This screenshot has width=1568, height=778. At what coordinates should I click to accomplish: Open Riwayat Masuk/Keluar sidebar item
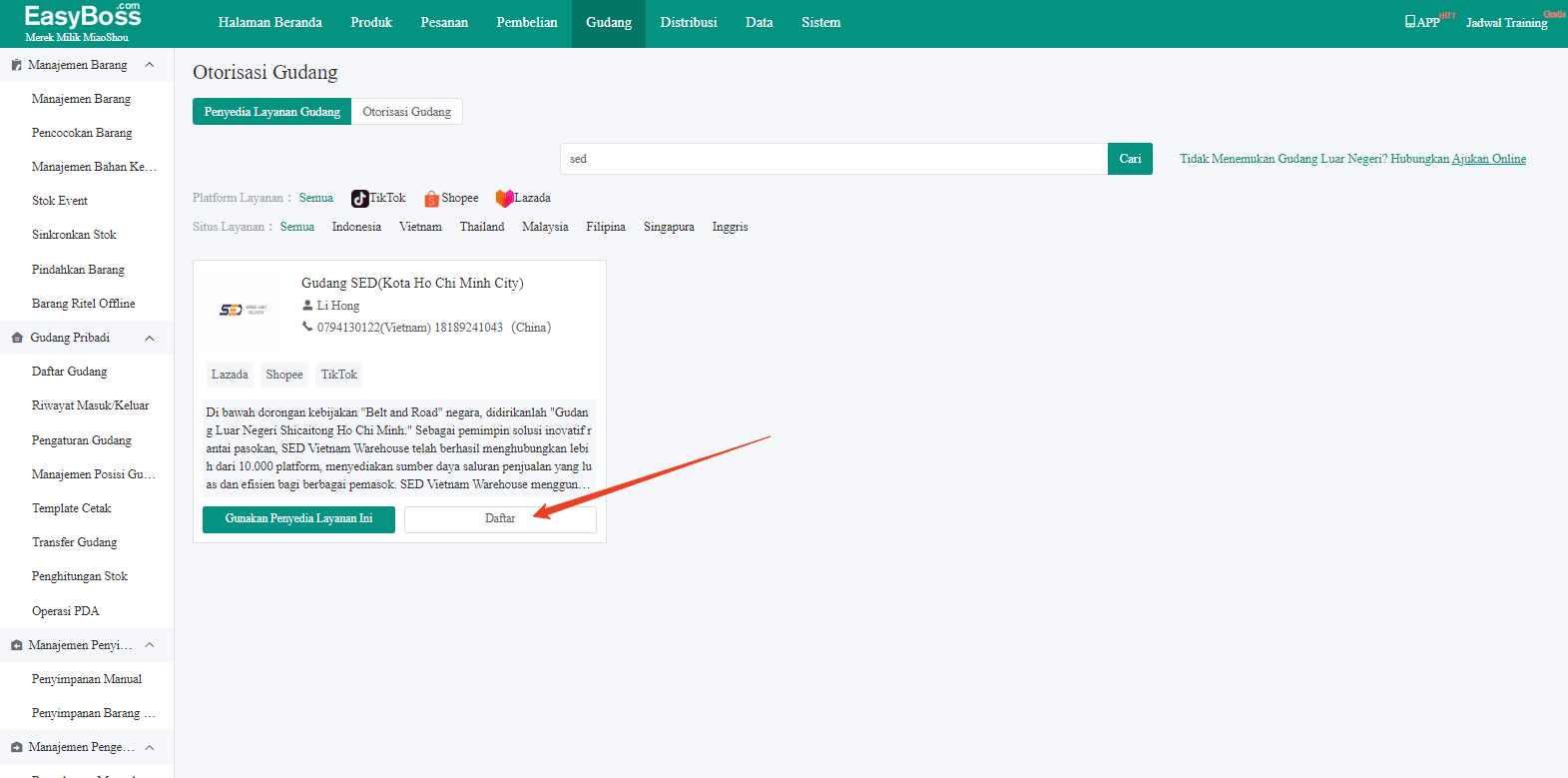90,405
